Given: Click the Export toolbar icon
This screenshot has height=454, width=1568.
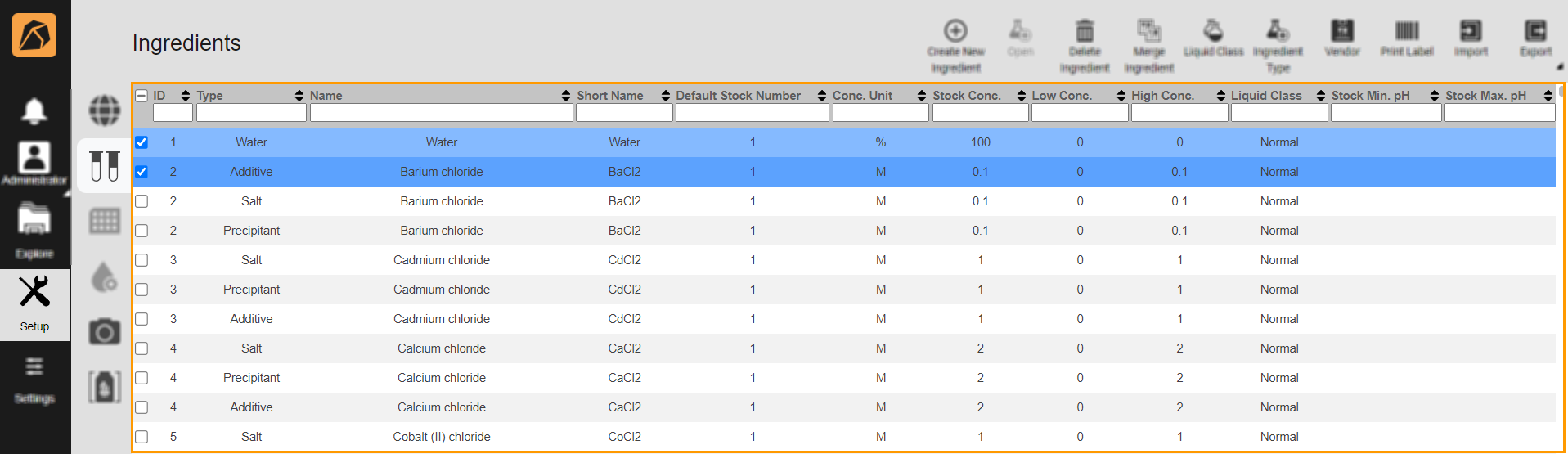Looking at the screenshot, I should pyautogui.click(x=1534, y=32).
